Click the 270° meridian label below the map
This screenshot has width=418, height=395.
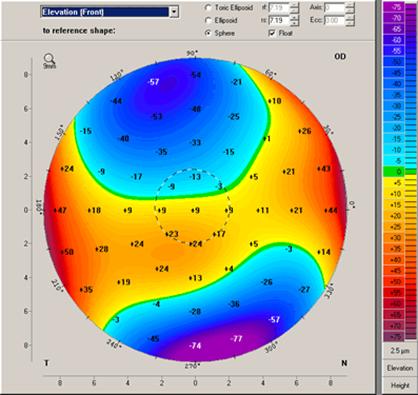pyautogui.click(x=192, y=366)
